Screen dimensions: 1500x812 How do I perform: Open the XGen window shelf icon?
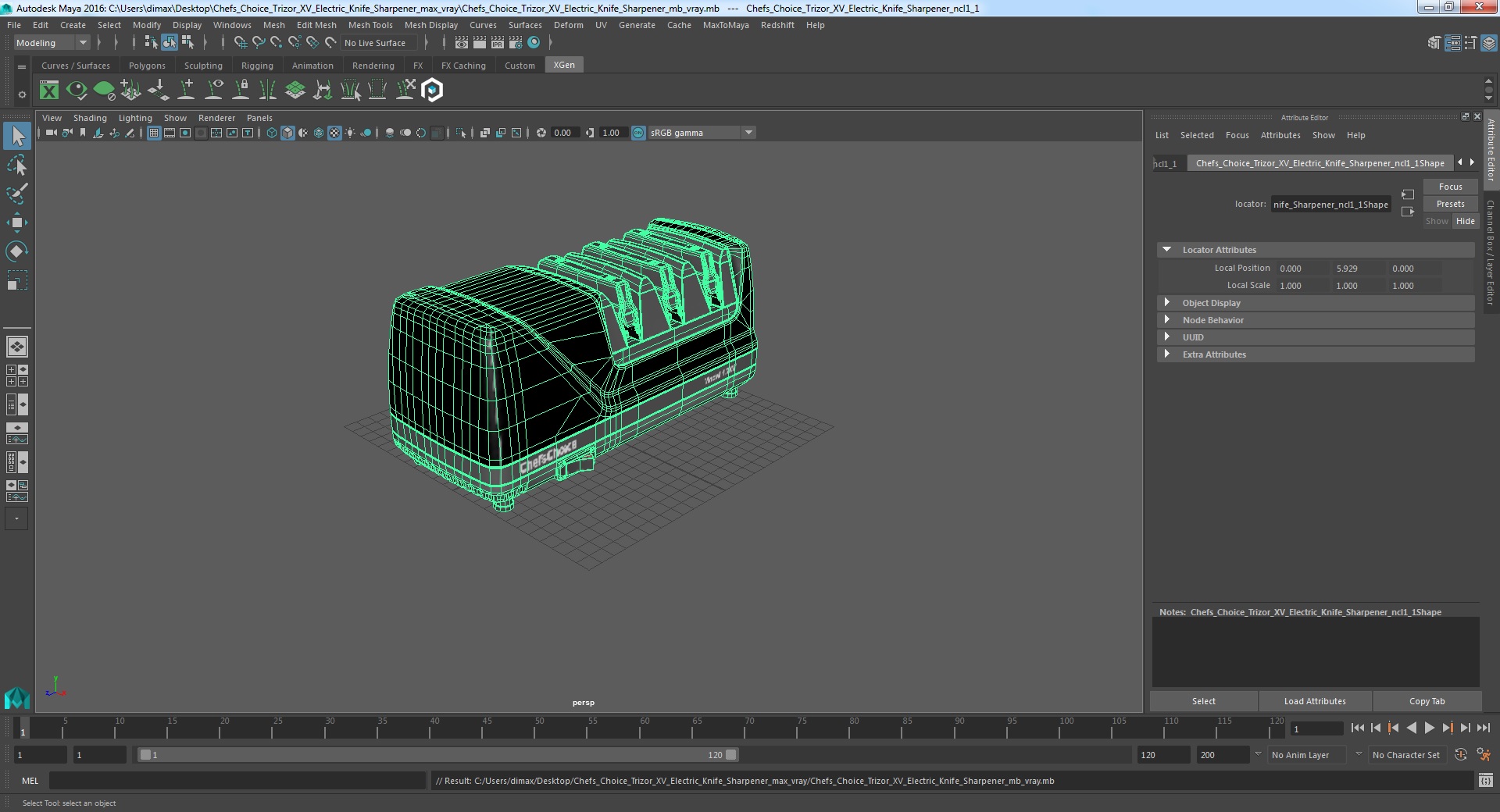[49, 91]
